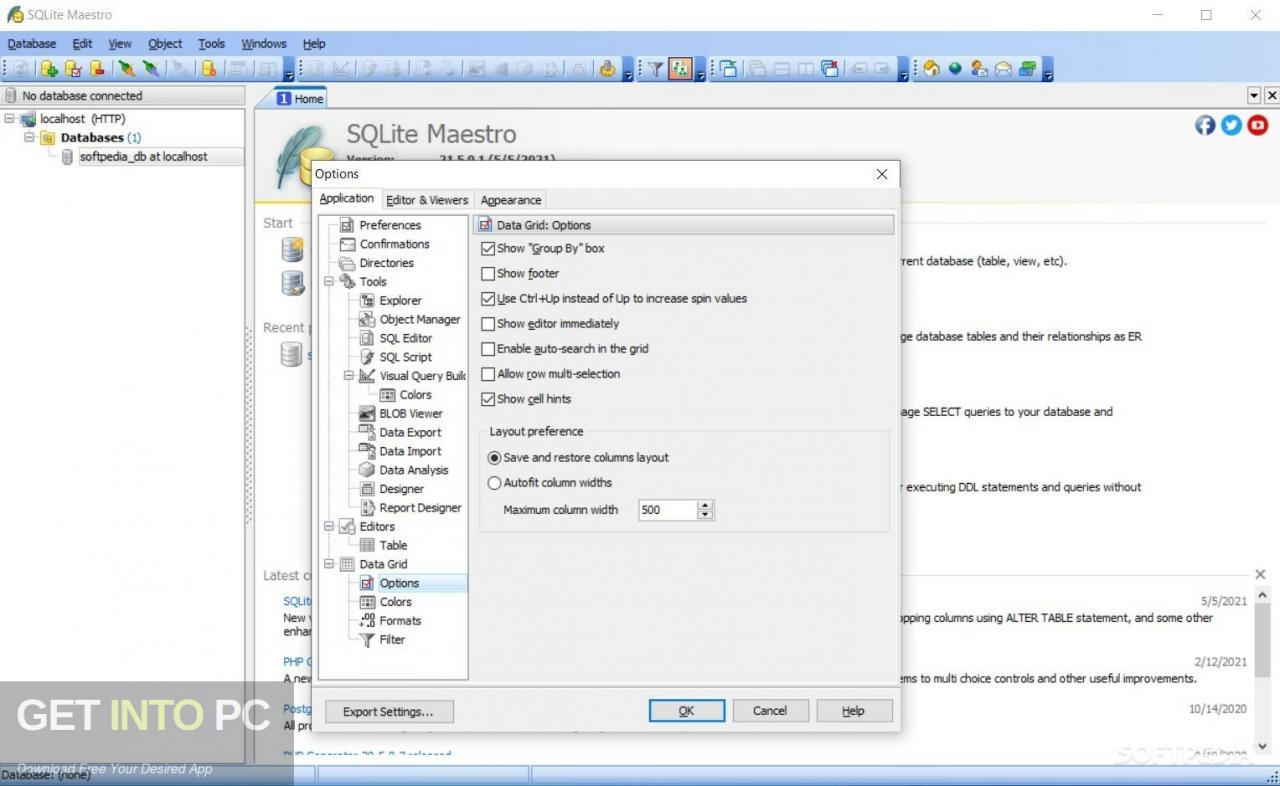Viewport: 1280px width, 786px height.
Task: Collapse the Data Grid node
Action: (329, 564)
